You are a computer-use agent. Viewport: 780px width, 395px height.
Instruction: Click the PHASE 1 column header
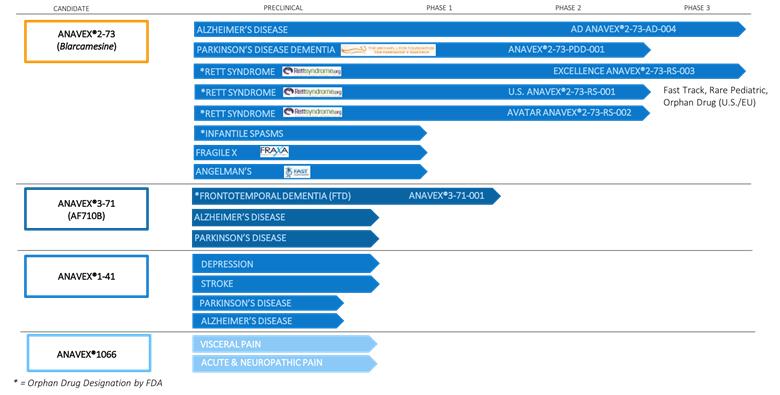click(x=439, y=7)
